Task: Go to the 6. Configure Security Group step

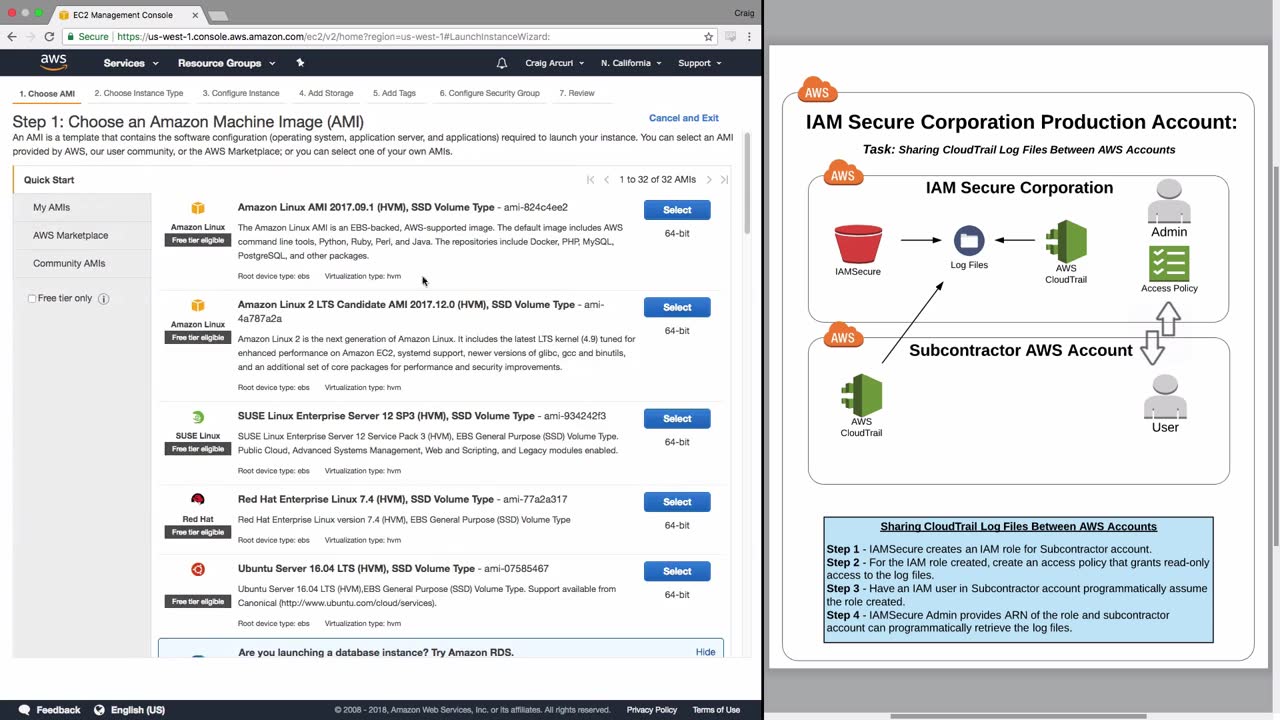Action: [x=489, y=93]
